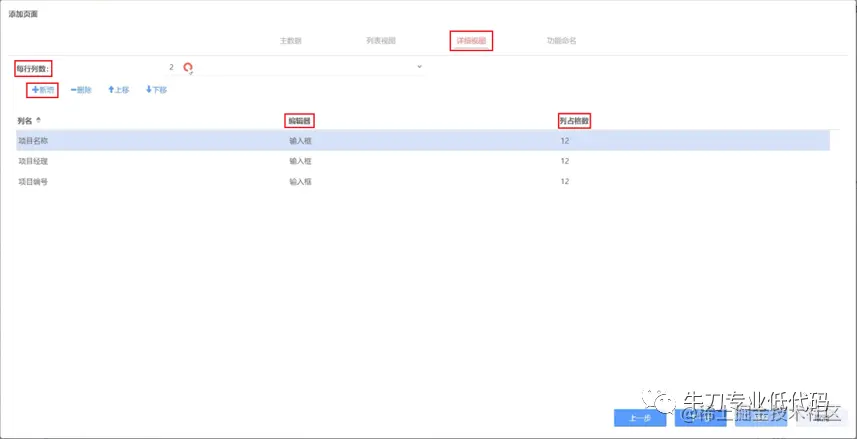Move selected row down with 下移
Viewport: 857px width, 439px height.
point(156,90)
